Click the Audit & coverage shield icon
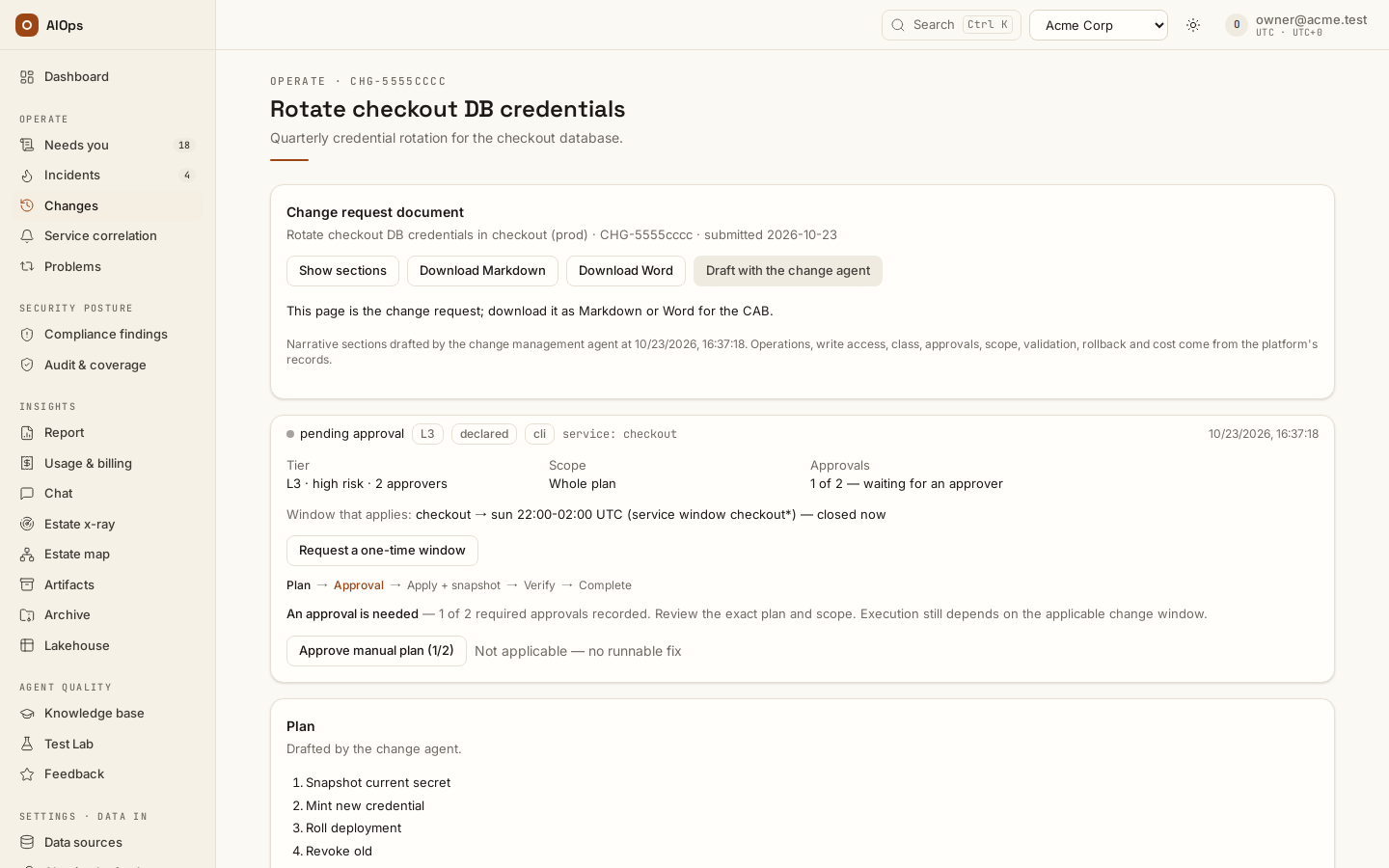This screenshot has height=868, width=1389. [27, 366]
